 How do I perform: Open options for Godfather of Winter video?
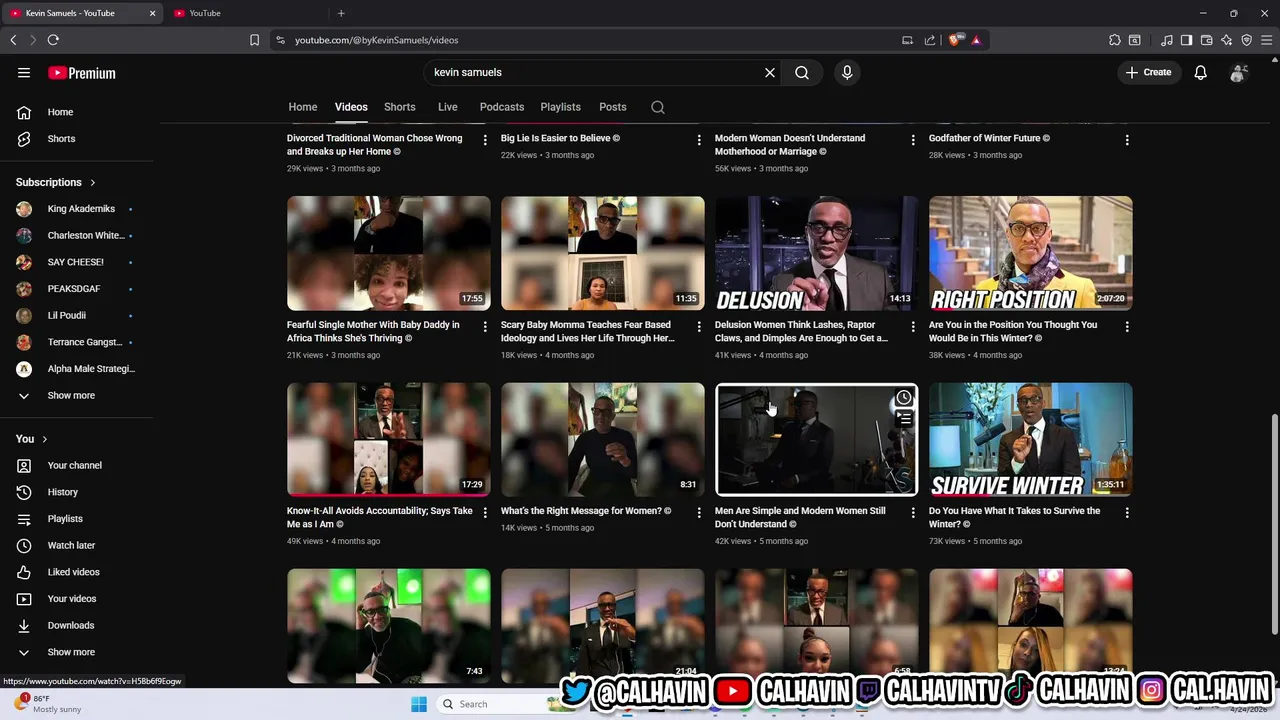1127,140
